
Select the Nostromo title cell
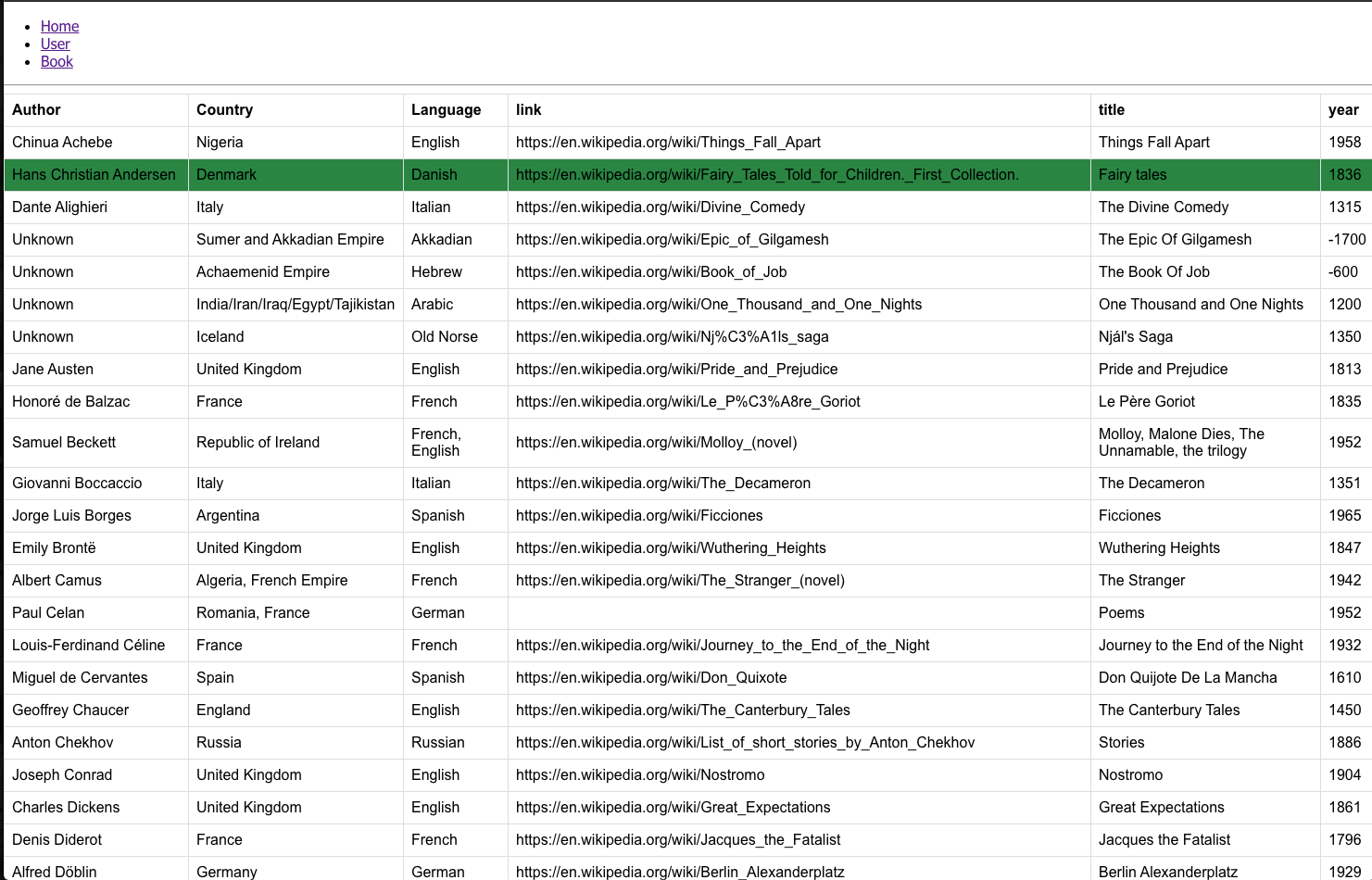pyautogui.click(x=1205, y=775)
